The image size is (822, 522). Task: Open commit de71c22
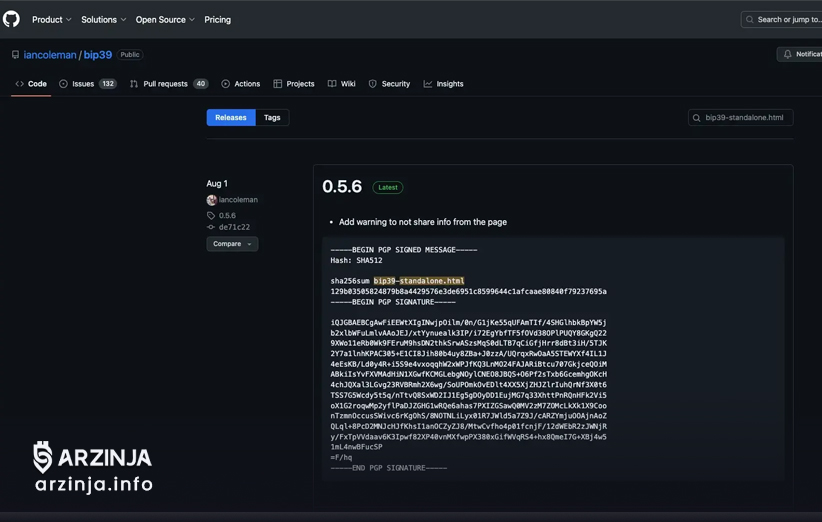pos(234,227)
